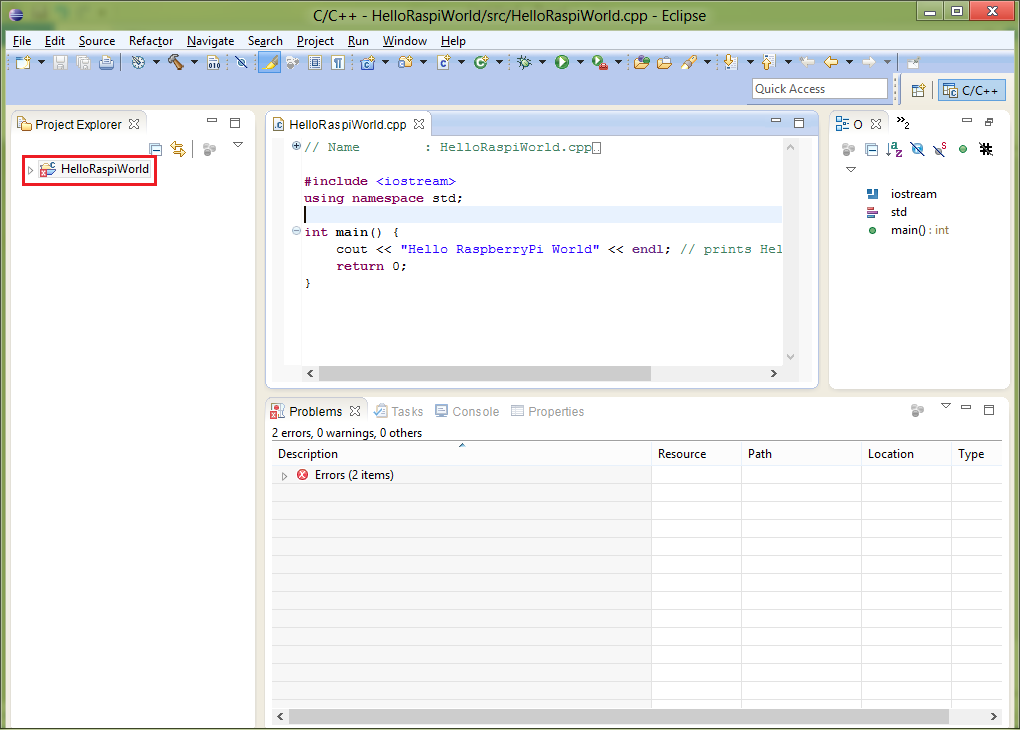Click the hammer Build icon
This screenshot has width=1024, height=730.
coord(176,63)
